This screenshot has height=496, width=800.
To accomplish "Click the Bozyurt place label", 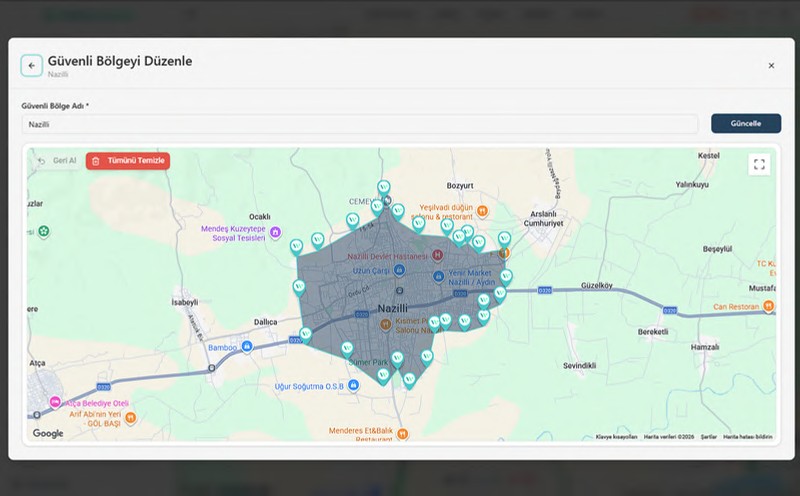I will click(x=460, y=186).
